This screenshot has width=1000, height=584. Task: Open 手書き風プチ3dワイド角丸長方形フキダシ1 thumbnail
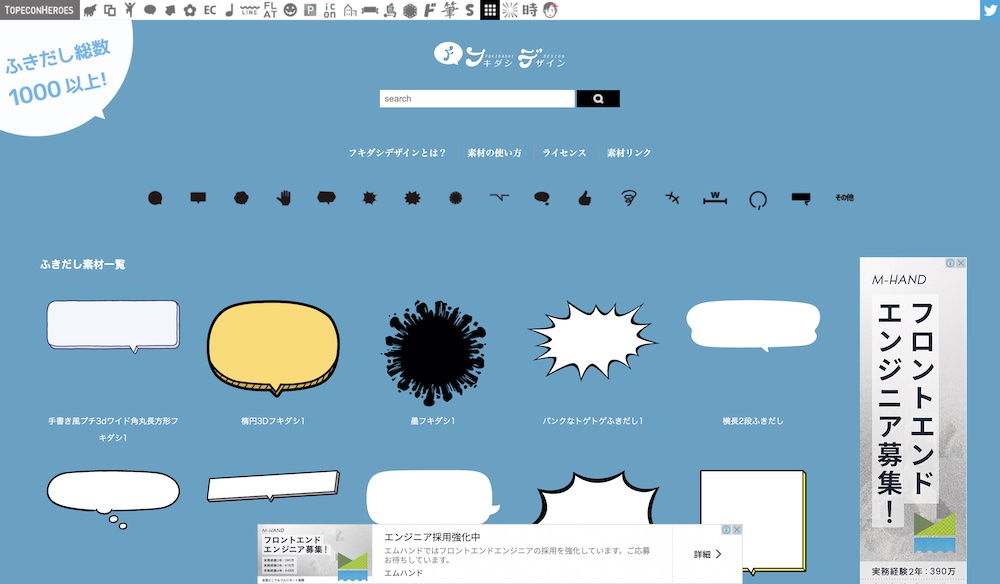(x=113, y=326)
